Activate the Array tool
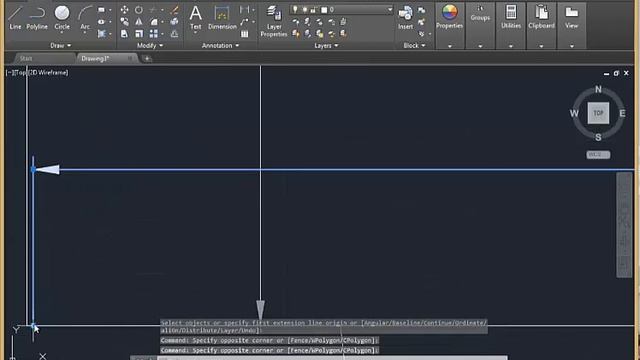This screenshot has width=640, height=360. [x=153, y=33]
